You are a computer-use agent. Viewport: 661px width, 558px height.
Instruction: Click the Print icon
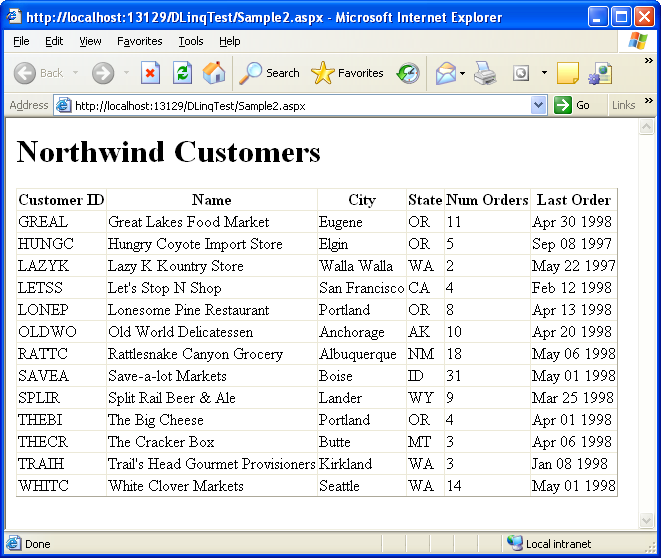point(485,73)
